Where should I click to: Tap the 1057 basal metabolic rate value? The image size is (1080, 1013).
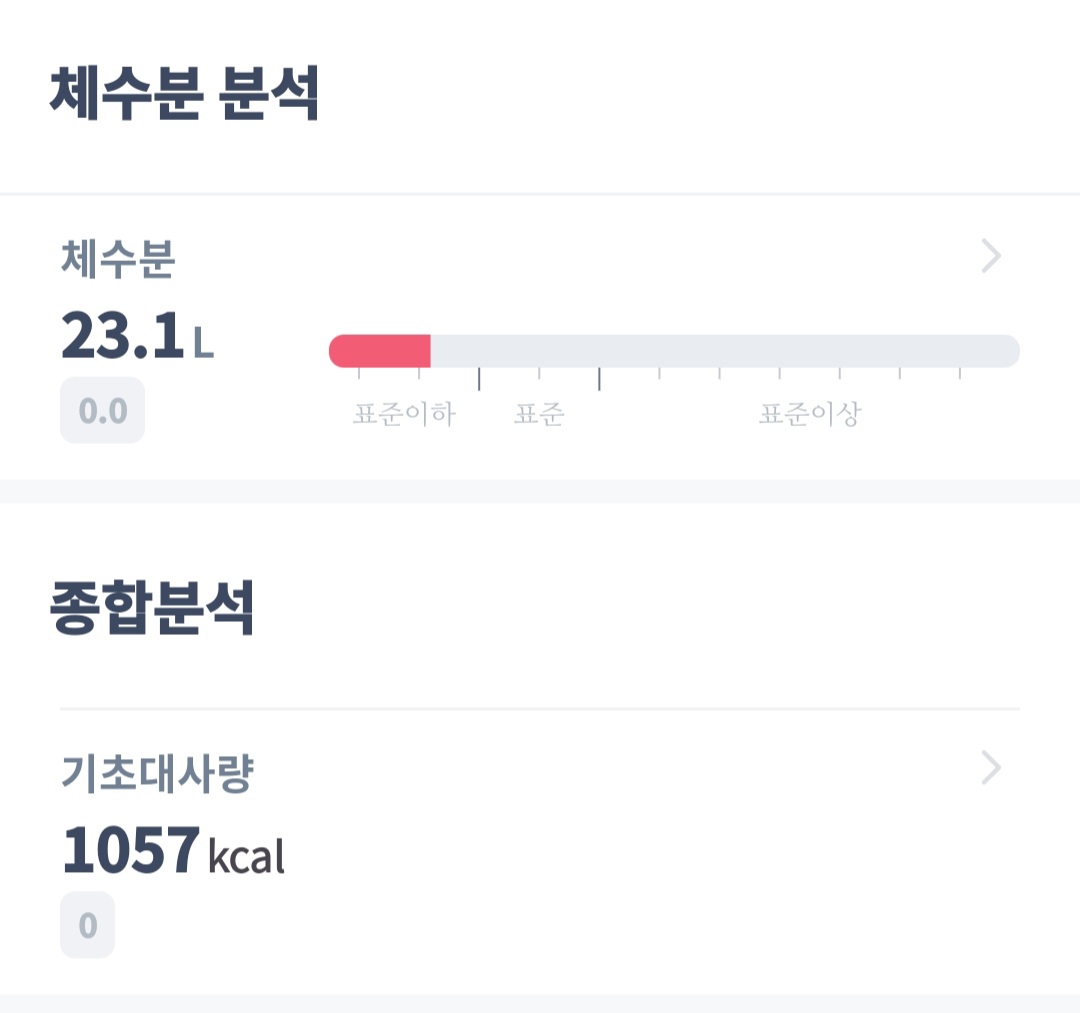tap(131, 851)
